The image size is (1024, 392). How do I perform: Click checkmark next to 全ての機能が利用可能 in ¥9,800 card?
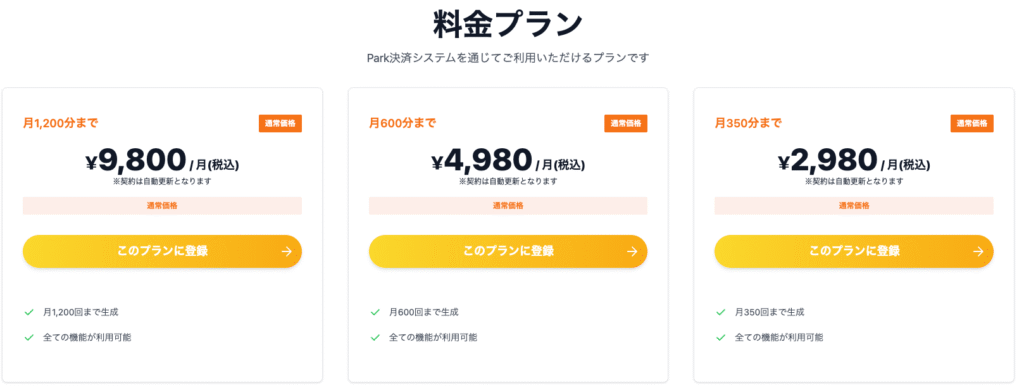pyautogui.click(x=29, y=338)
